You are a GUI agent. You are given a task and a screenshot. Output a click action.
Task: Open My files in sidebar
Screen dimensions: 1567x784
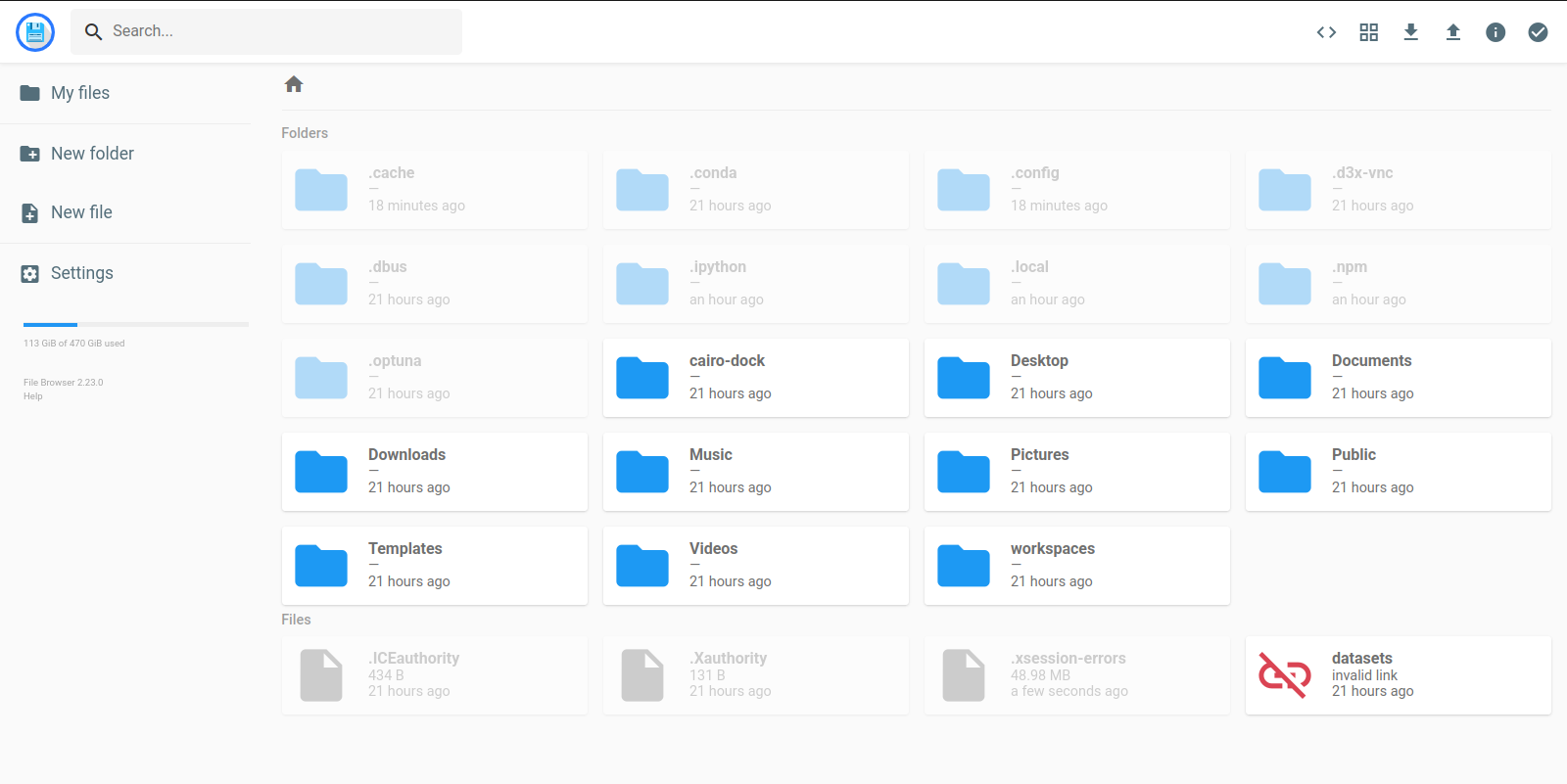pos(80,93)
